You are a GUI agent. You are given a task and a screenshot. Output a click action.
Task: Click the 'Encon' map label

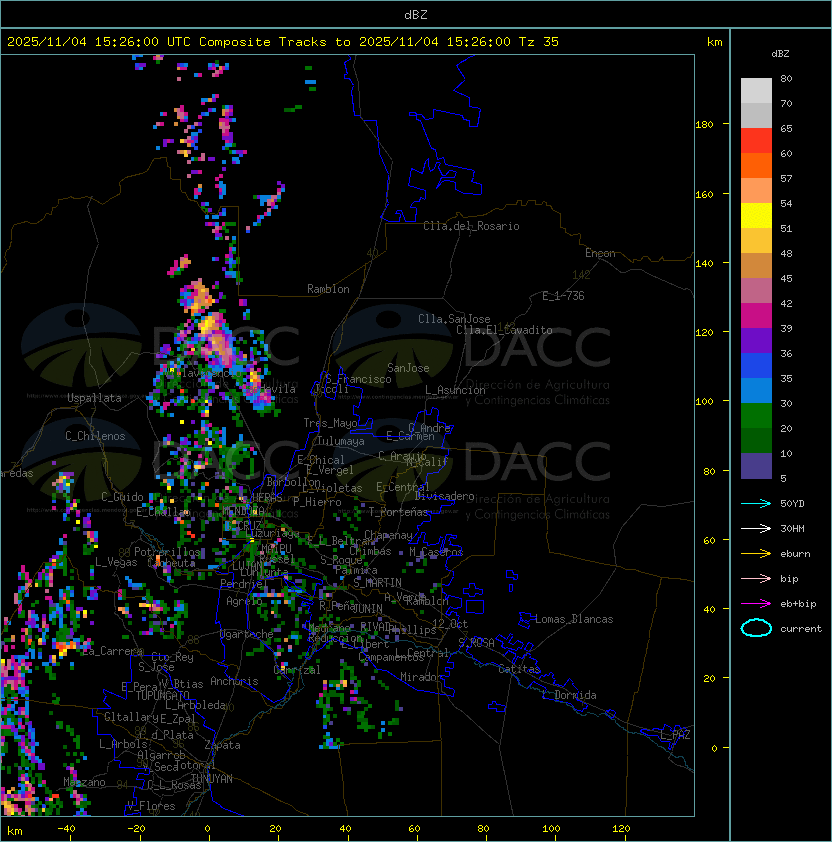(x=600, y=253)
